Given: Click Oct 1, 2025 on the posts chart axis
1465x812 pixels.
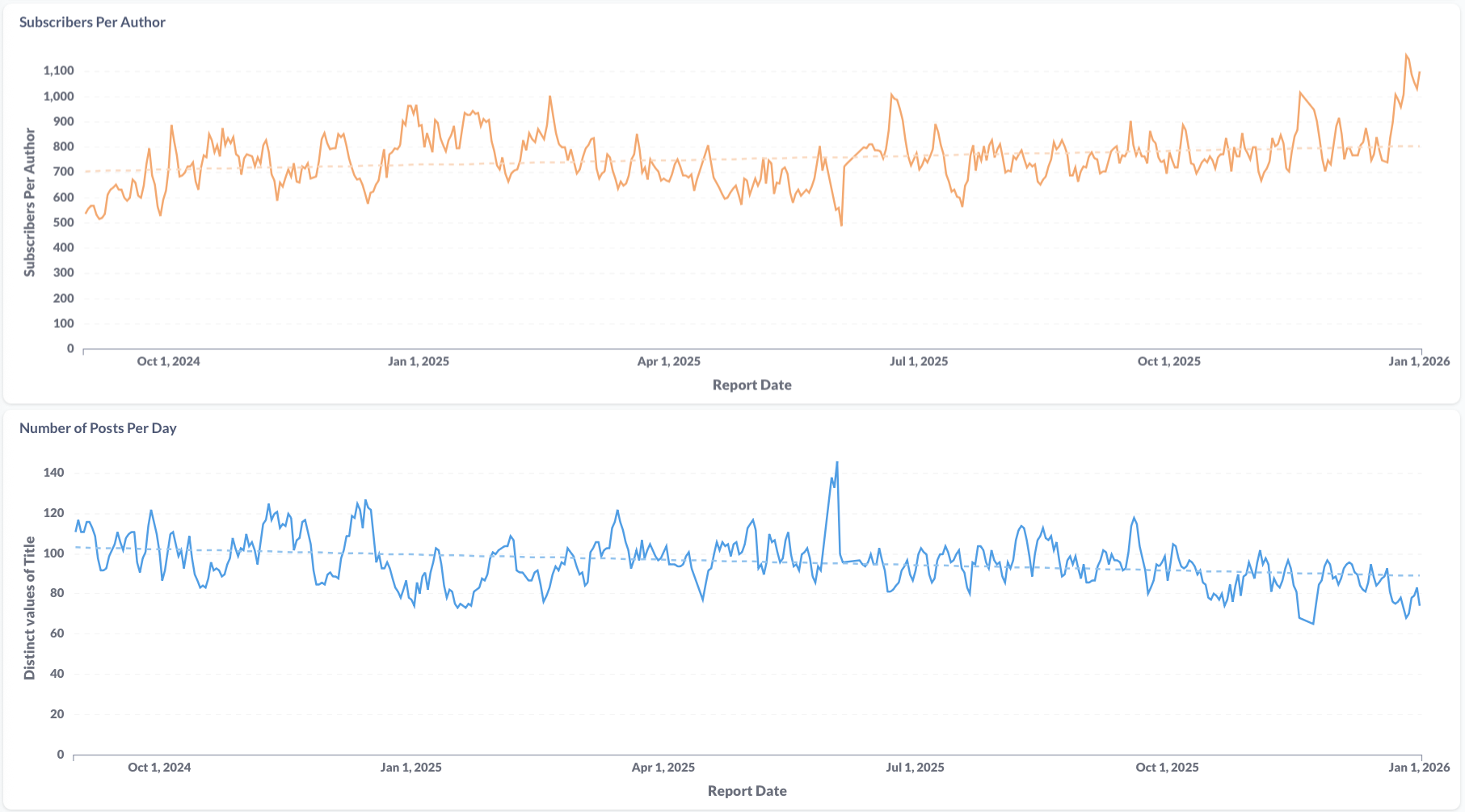Looking at the screenshot, I should (x=1167, y=768).
